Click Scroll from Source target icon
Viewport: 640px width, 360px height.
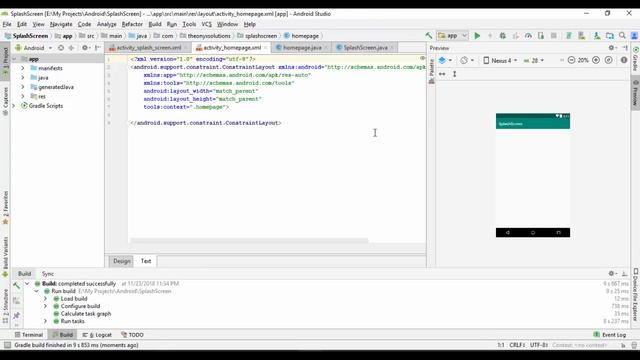(61, 48)
